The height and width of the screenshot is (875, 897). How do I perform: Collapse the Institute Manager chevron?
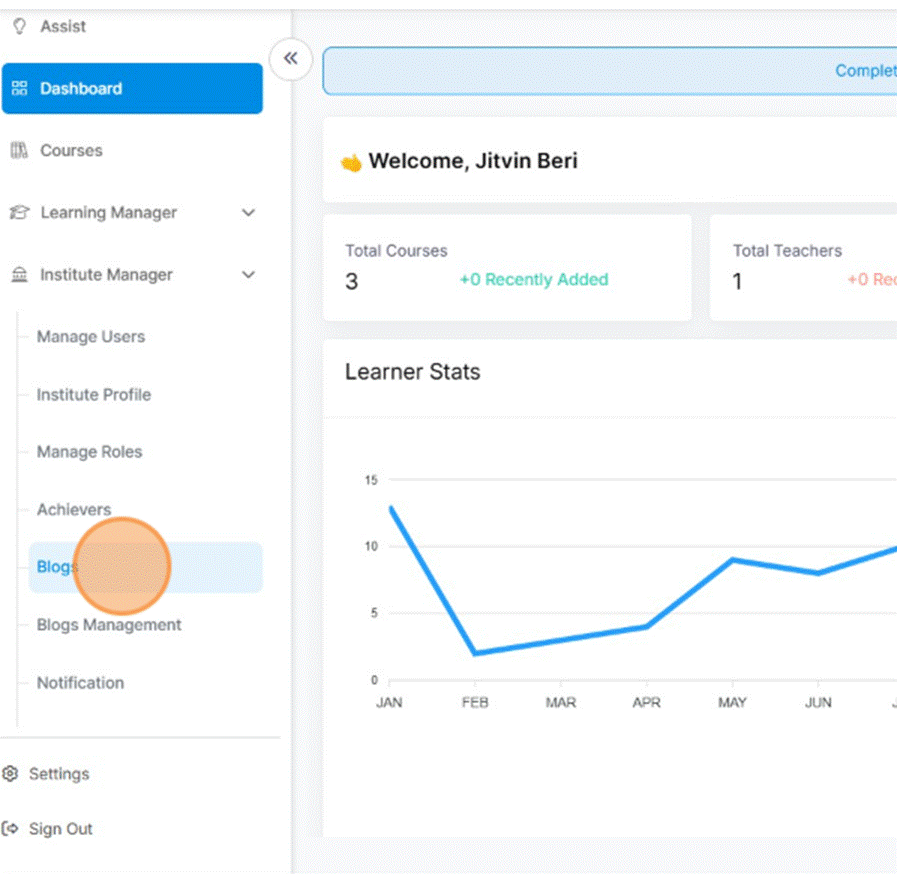click(x=249, y=275)
